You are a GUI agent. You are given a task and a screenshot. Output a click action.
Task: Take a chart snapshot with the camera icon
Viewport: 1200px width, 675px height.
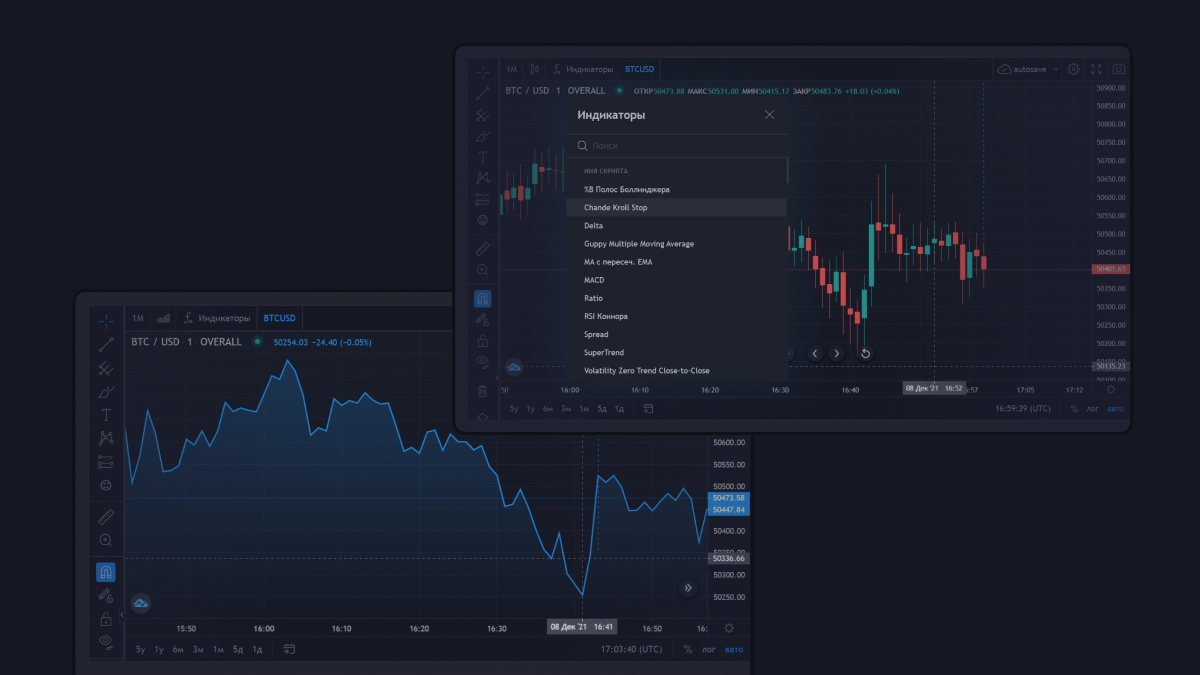coord(1118,69)
